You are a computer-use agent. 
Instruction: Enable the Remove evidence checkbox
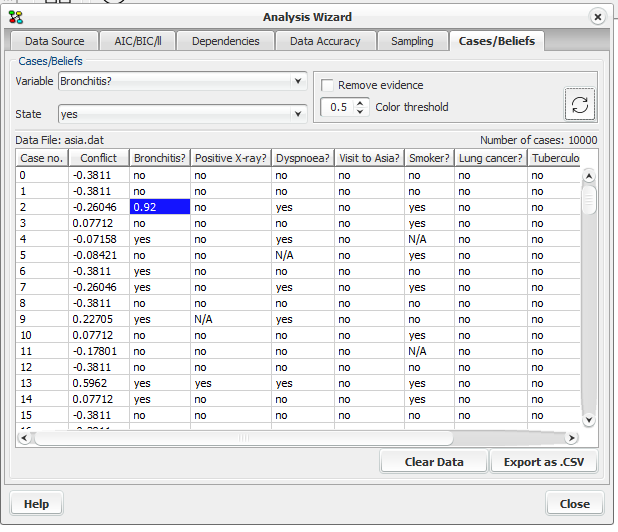(x=327, y=85)
